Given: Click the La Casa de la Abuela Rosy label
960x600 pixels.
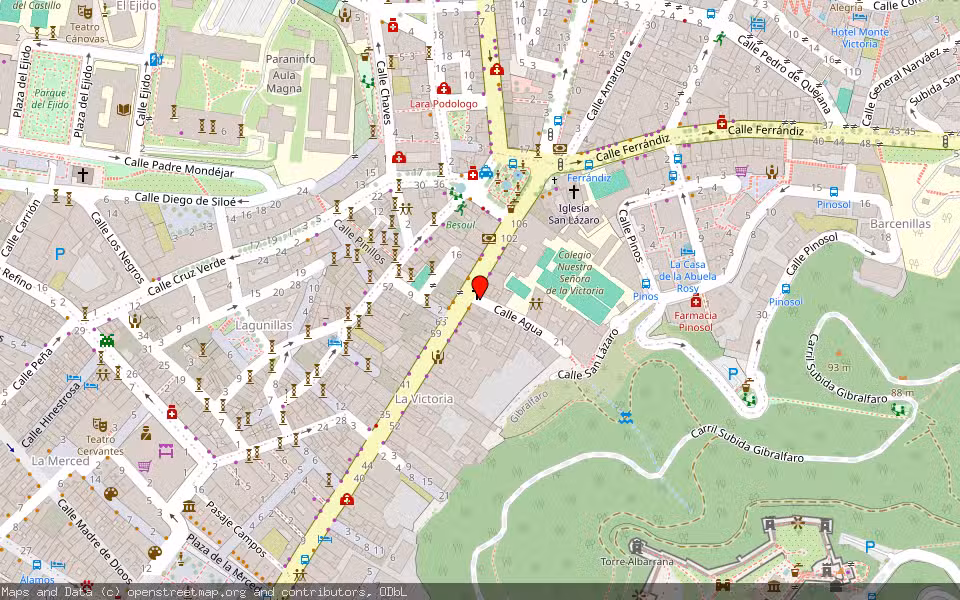Looking at the screenshot, I should (x=688, y=276).
